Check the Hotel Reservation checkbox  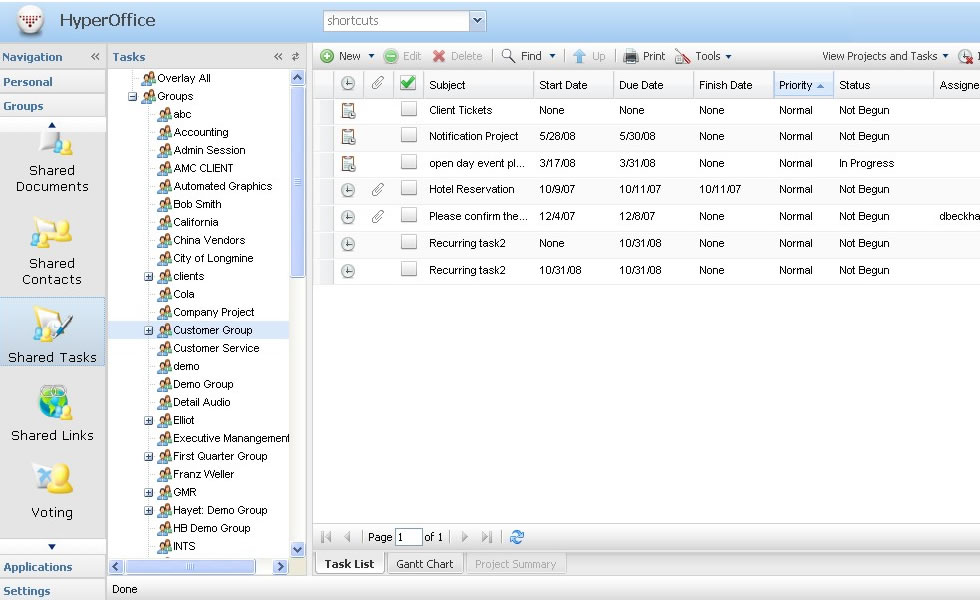[409, 188]
